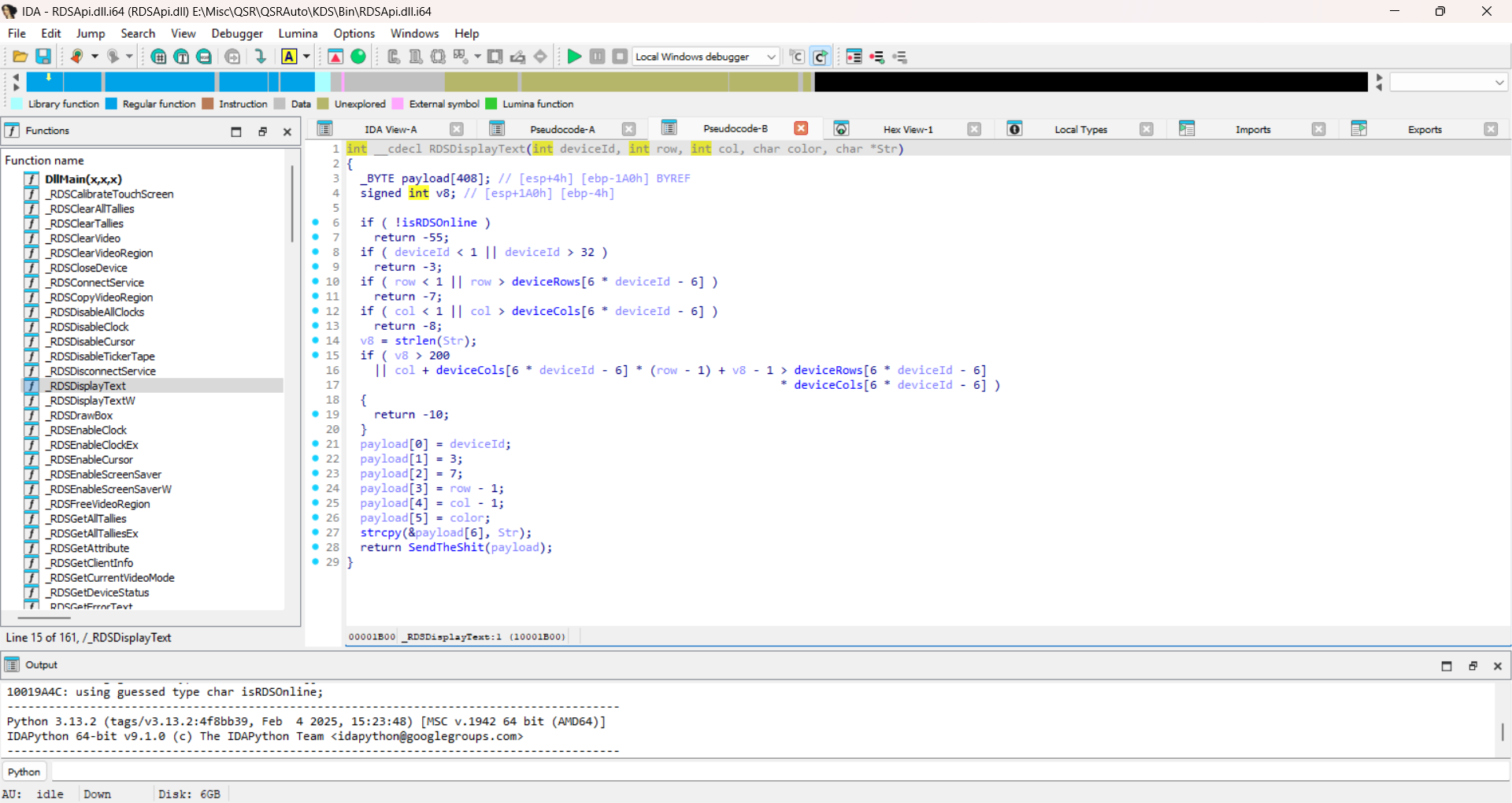Click the diamond toolbar icon
The width and height of the screenshot is (1512, 803).
point(540,57)
